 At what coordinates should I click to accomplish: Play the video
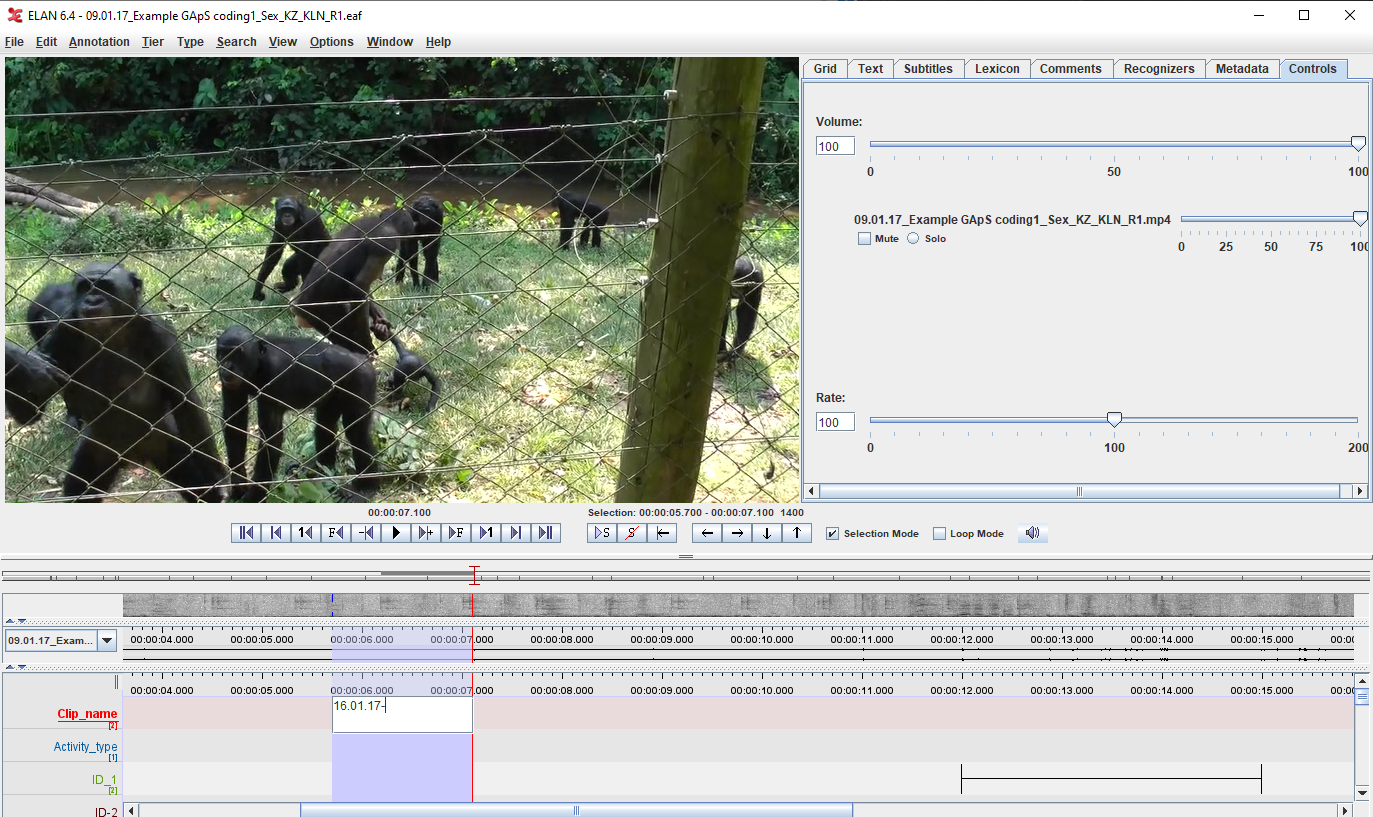[x=396, y=533]
